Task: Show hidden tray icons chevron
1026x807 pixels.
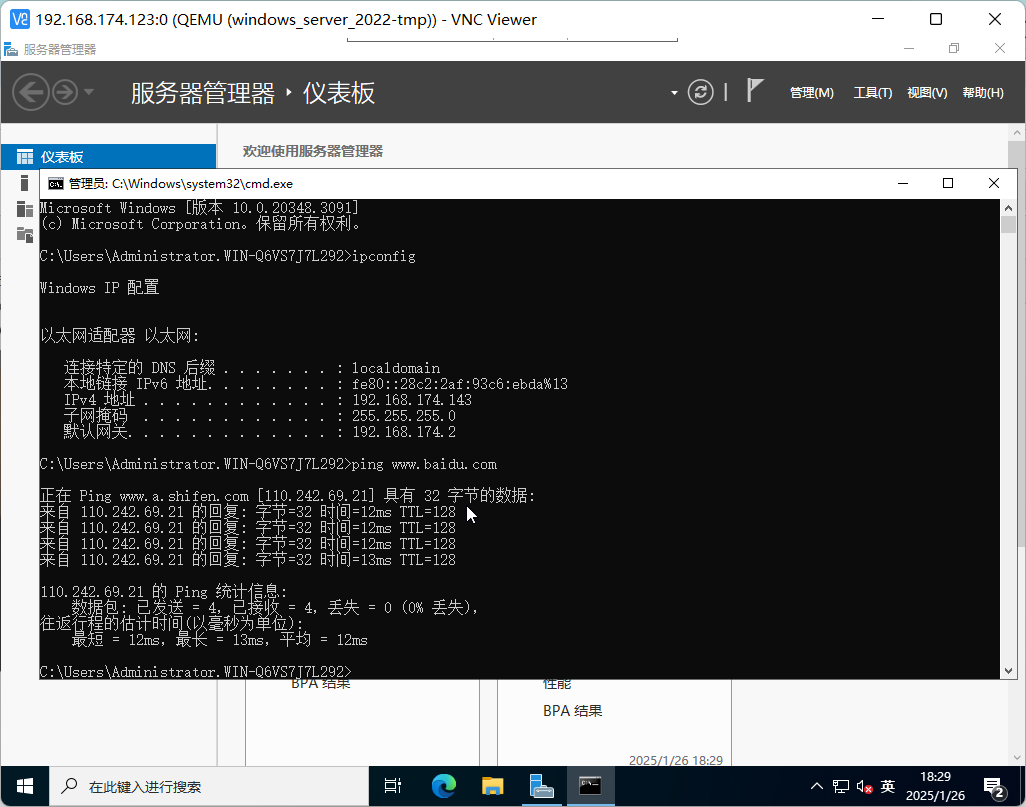Action: pos(817,786)
